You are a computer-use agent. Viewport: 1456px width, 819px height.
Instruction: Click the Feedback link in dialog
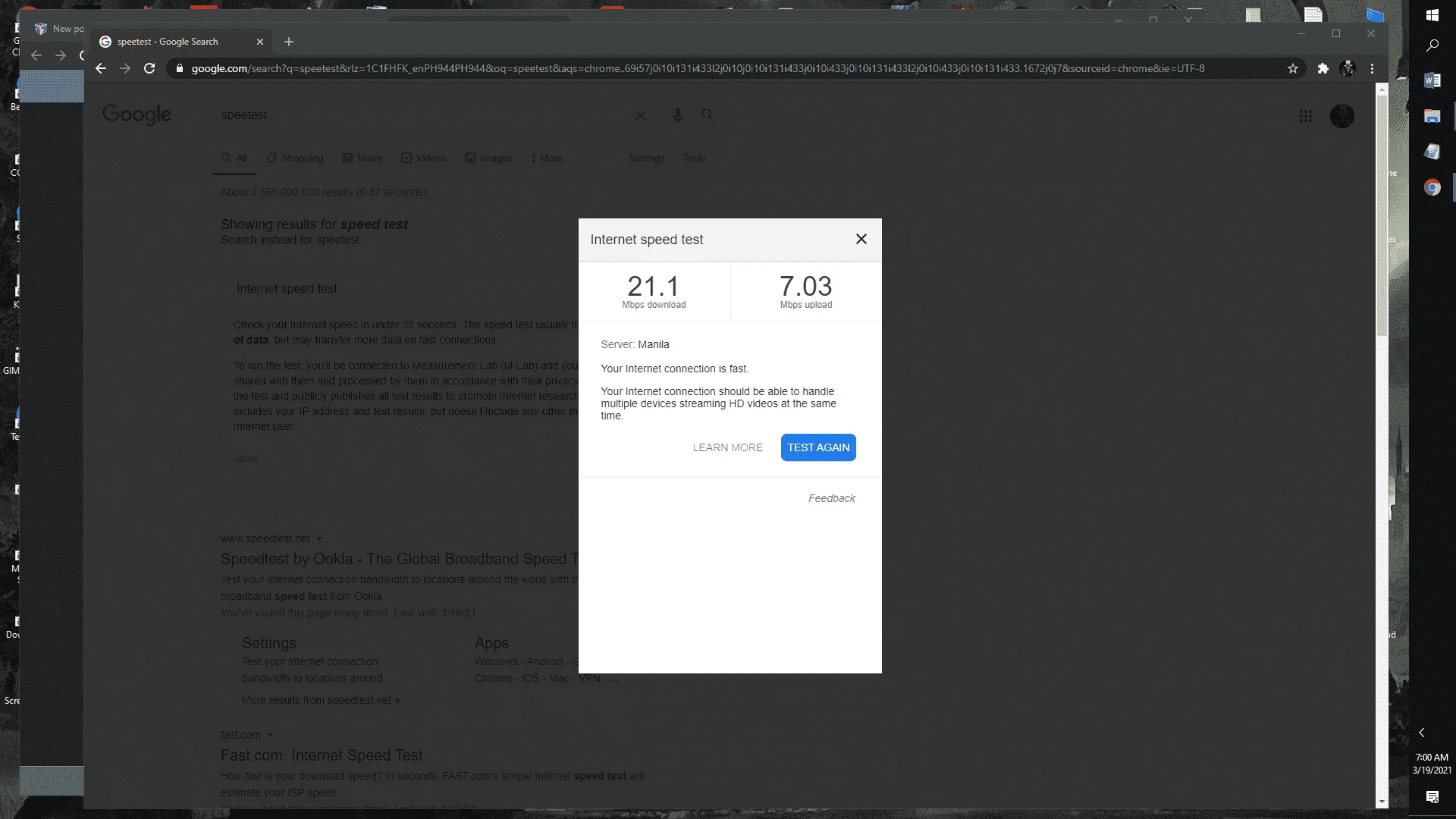pos(831,498)
